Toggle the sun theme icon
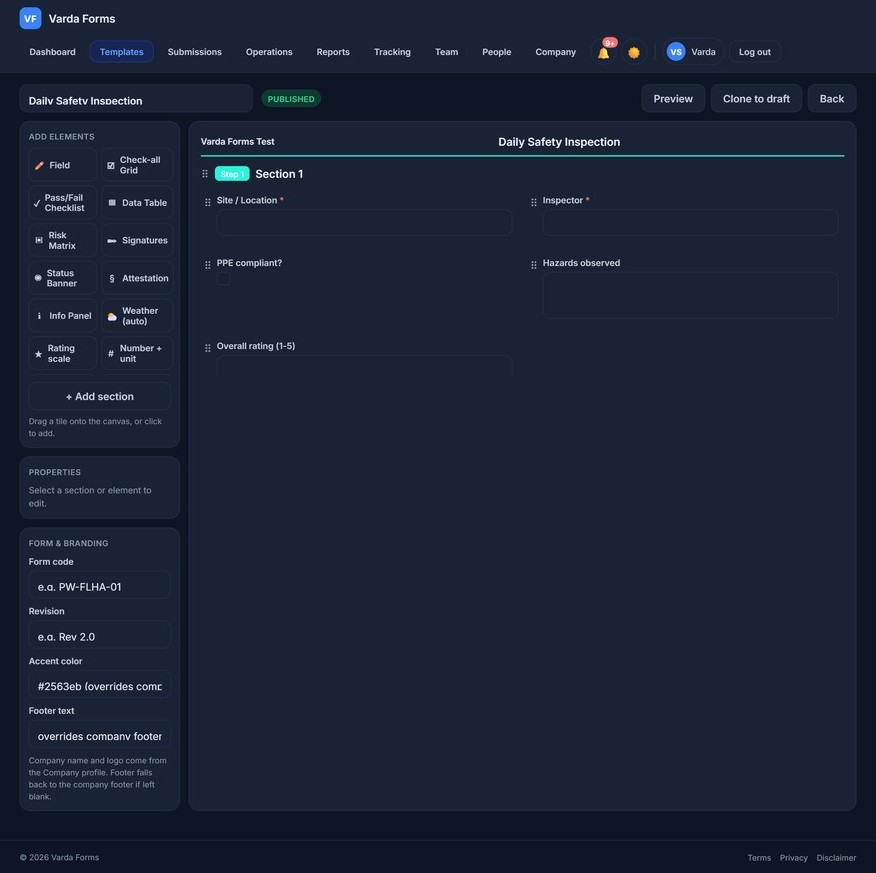 pos(634,53)
